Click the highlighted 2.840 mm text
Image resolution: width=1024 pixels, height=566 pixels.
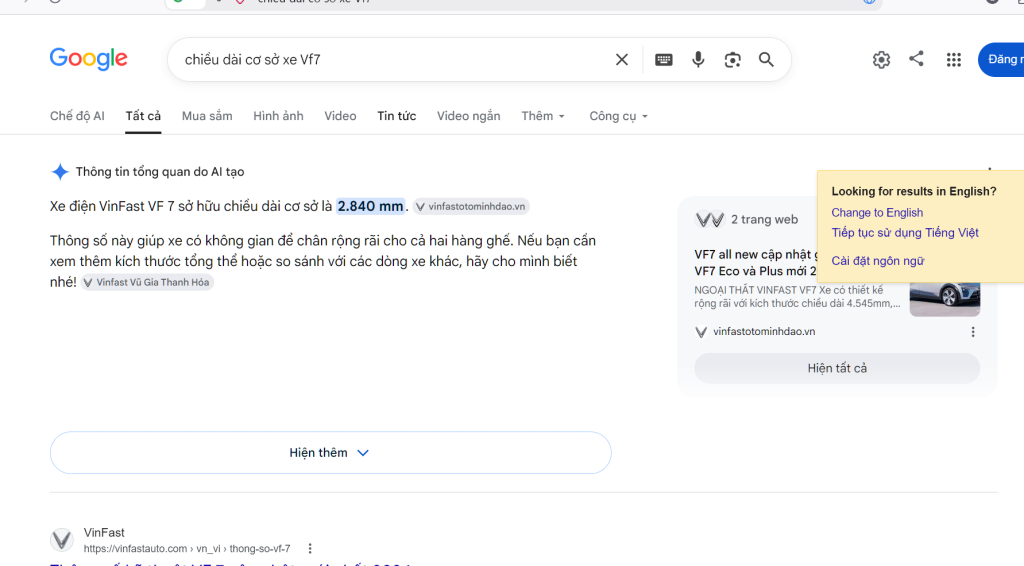coord(370,206)
